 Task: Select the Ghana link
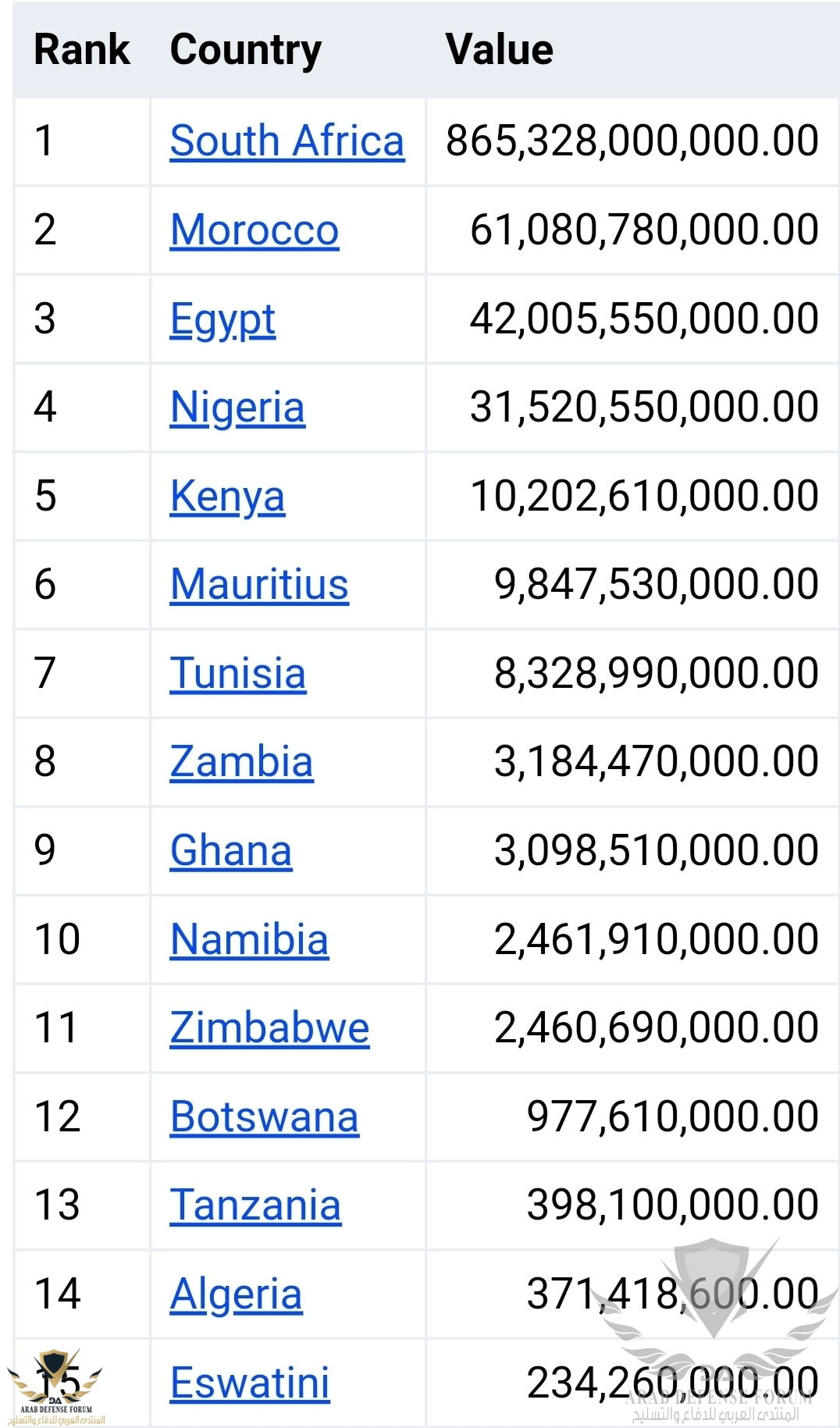point(231,851)
